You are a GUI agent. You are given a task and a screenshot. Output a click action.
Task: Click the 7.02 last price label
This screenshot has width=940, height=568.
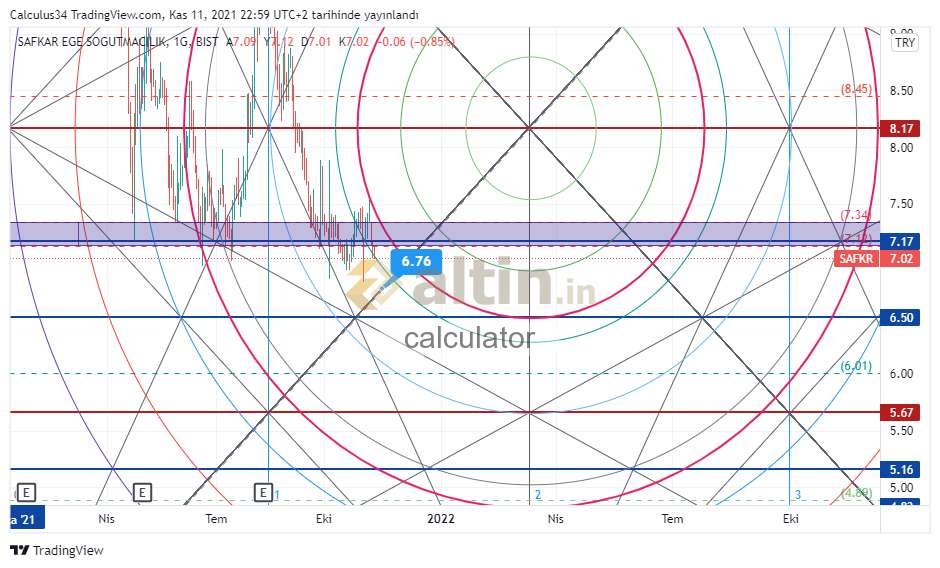tap(900, 259)
